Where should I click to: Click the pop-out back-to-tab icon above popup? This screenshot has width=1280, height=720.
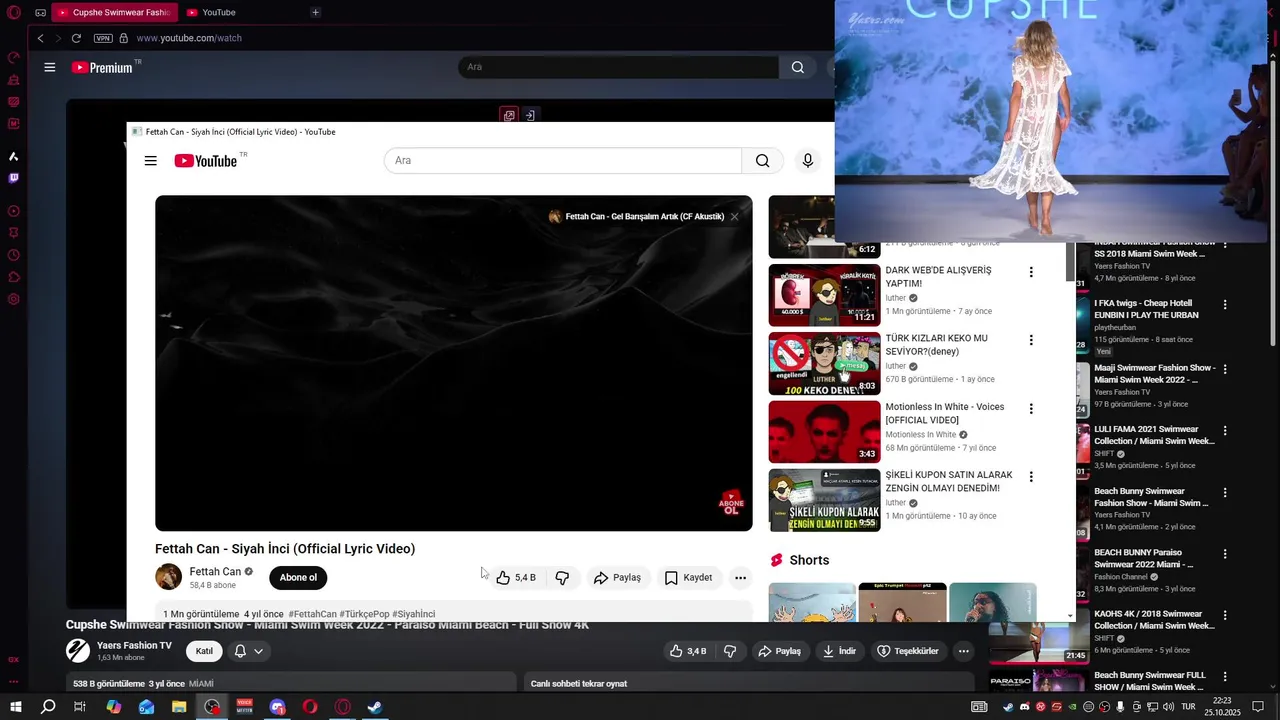point(530,115)
